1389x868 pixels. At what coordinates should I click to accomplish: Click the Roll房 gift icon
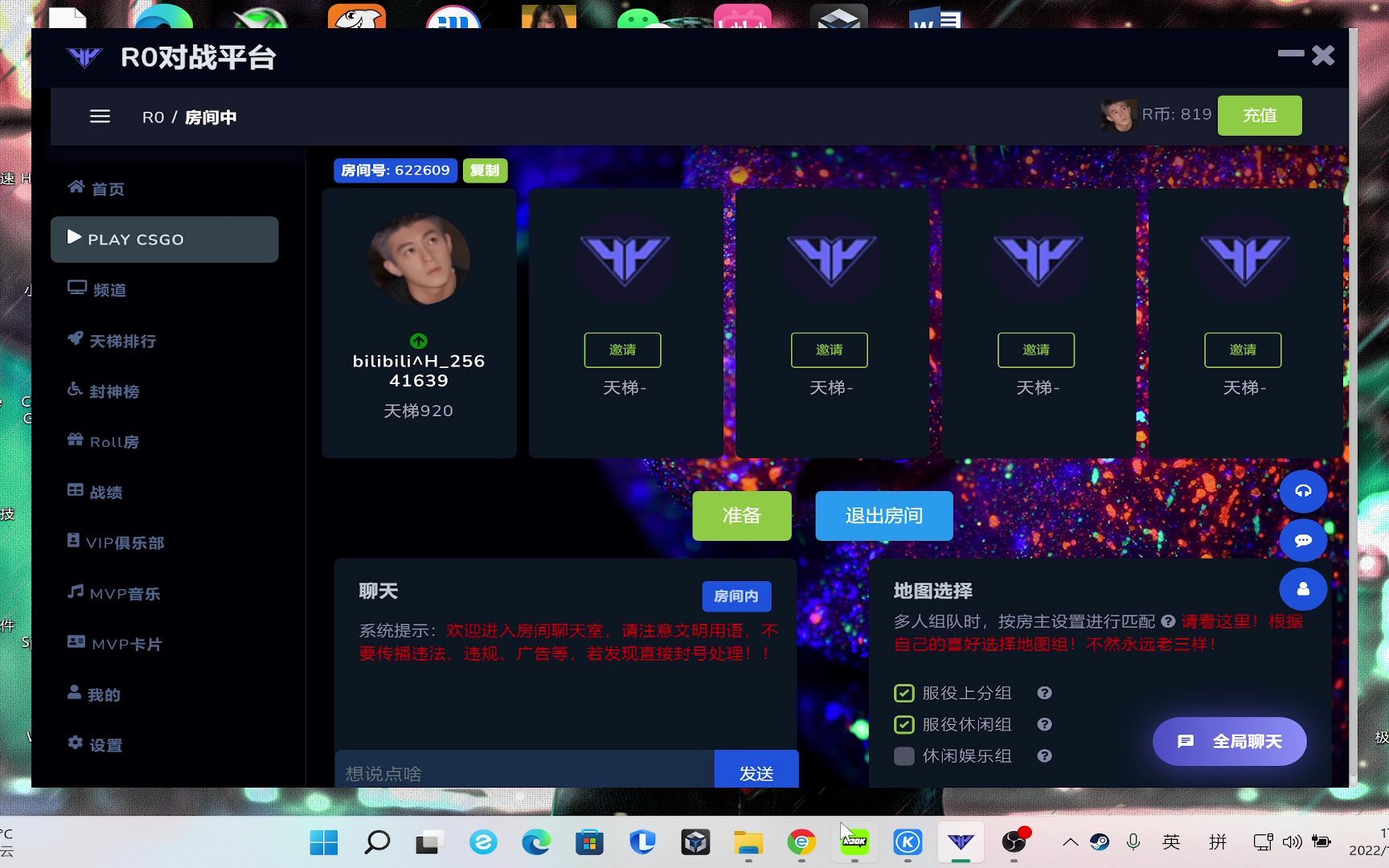click(76, 440)
